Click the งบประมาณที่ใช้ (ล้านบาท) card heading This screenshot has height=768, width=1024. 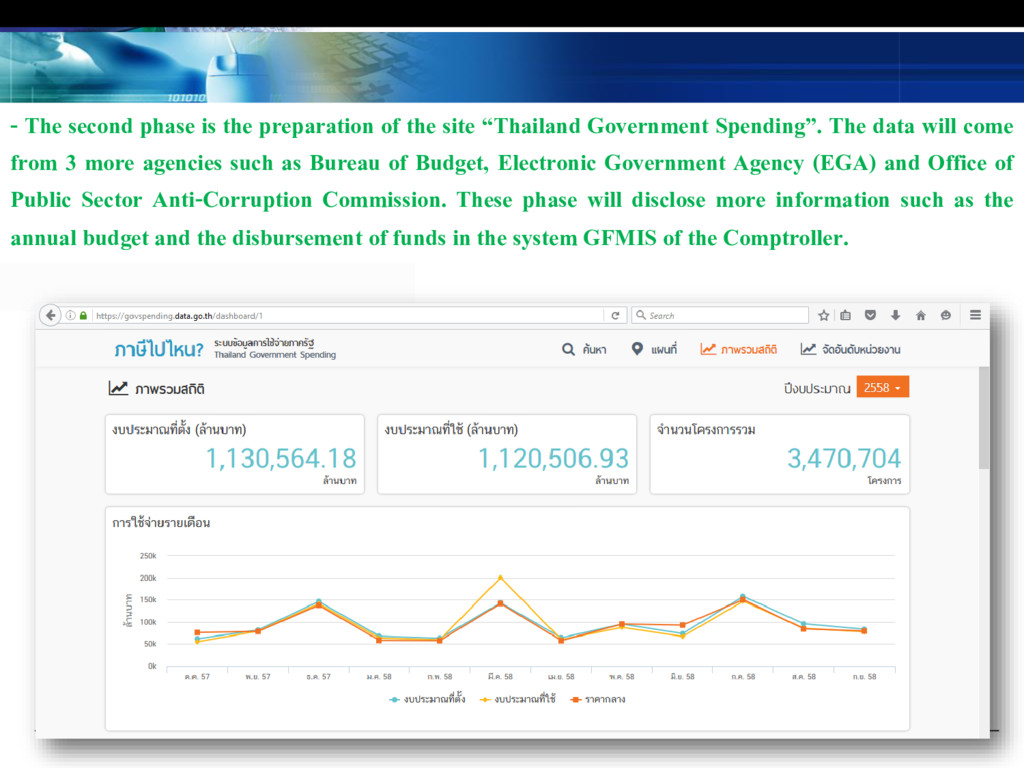point(451,430)
